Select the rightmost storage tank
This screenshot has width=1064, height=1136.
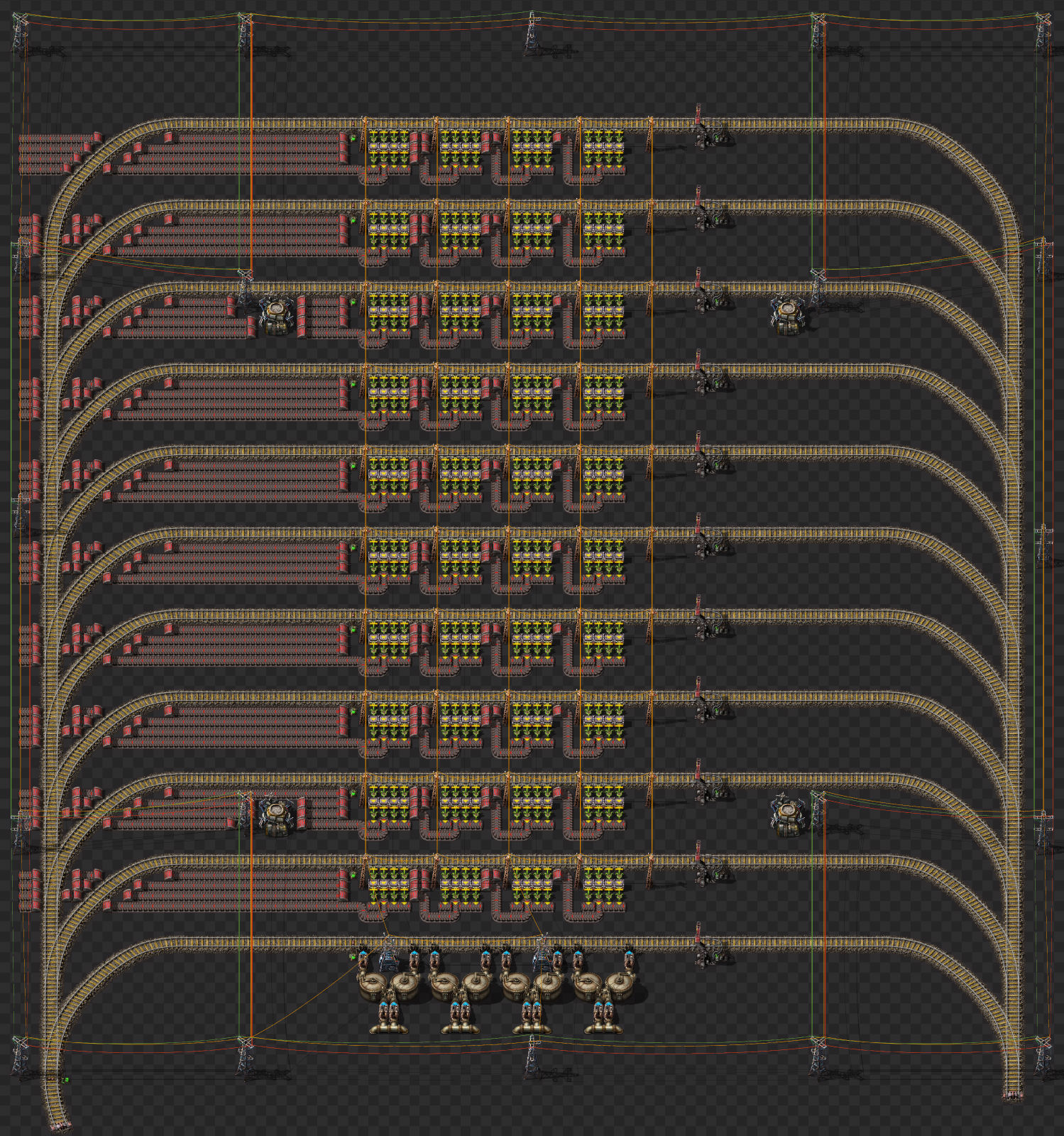click(621, 985)
